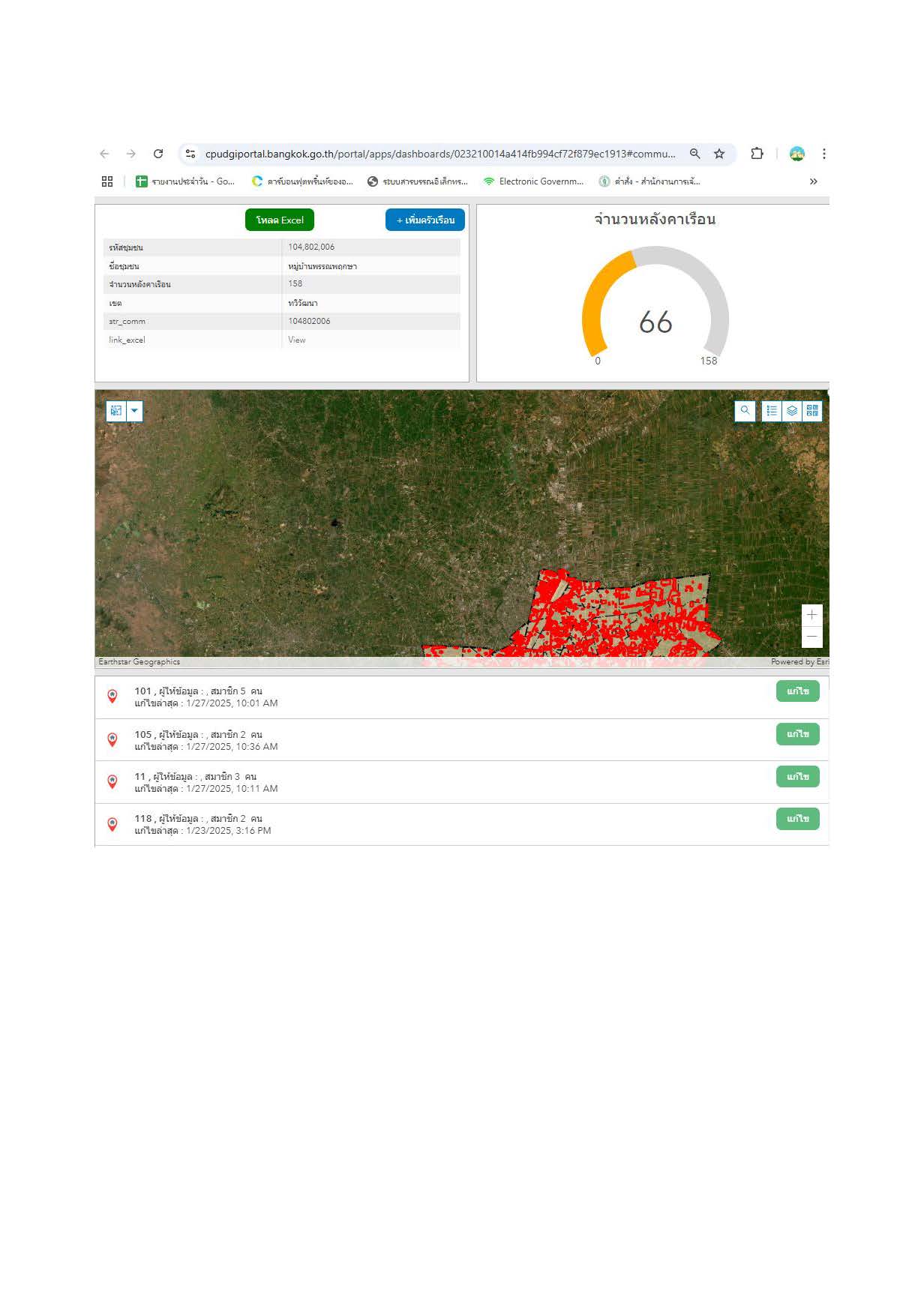The width and height of the screenshot is (924, 1307).
Task: Reload the browser page
Action: click(x=158, y=154)
